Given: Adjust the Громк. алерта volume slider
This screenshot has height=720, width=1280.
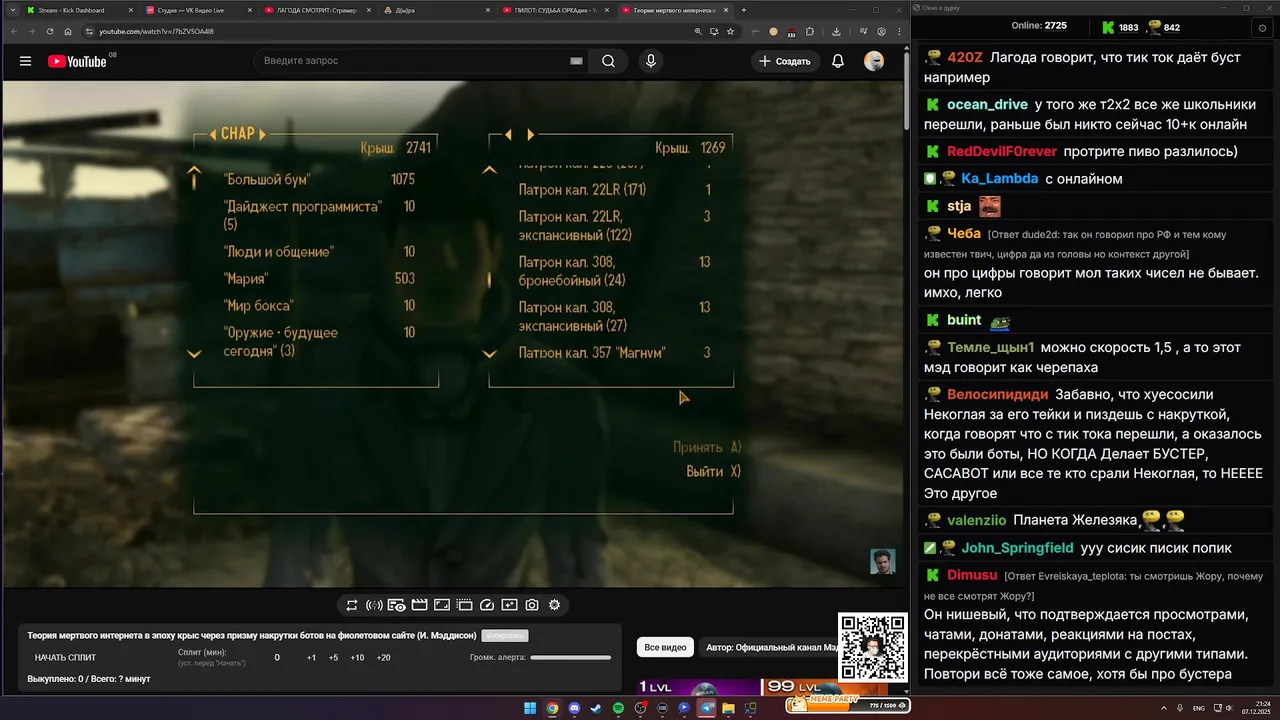Looking at the screenshot, I should tap(570, 658).
